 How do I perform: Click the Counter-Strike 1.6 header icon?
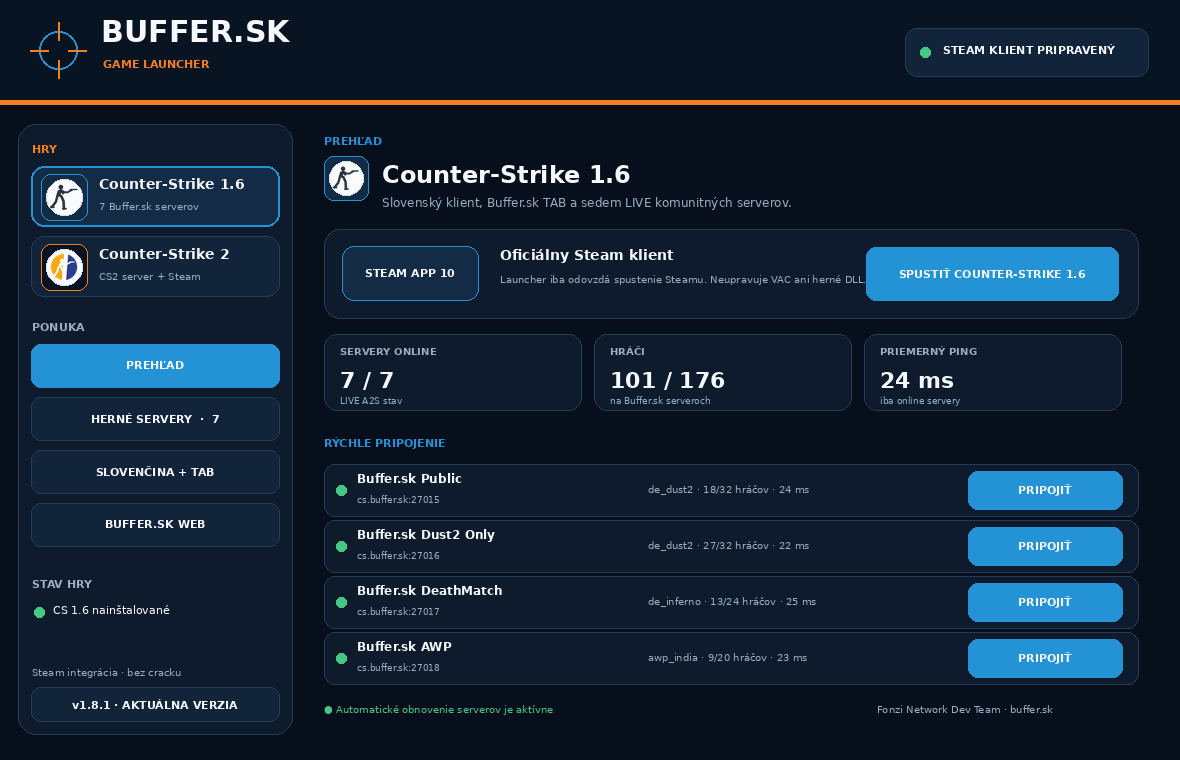[x=346, y=178]
